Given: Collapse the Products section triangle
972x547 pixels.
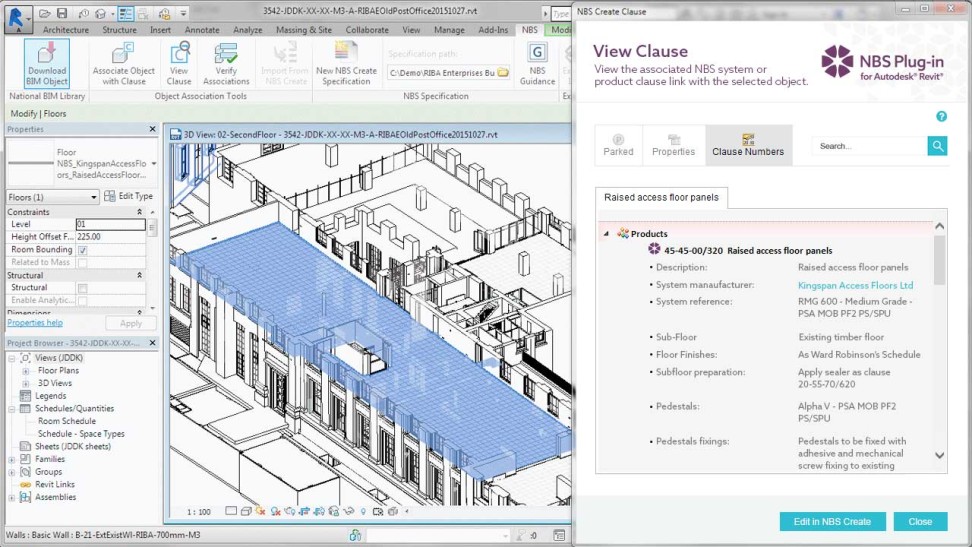Looking at the screenshot, I should pyautogui.click(x=605, y=234).
